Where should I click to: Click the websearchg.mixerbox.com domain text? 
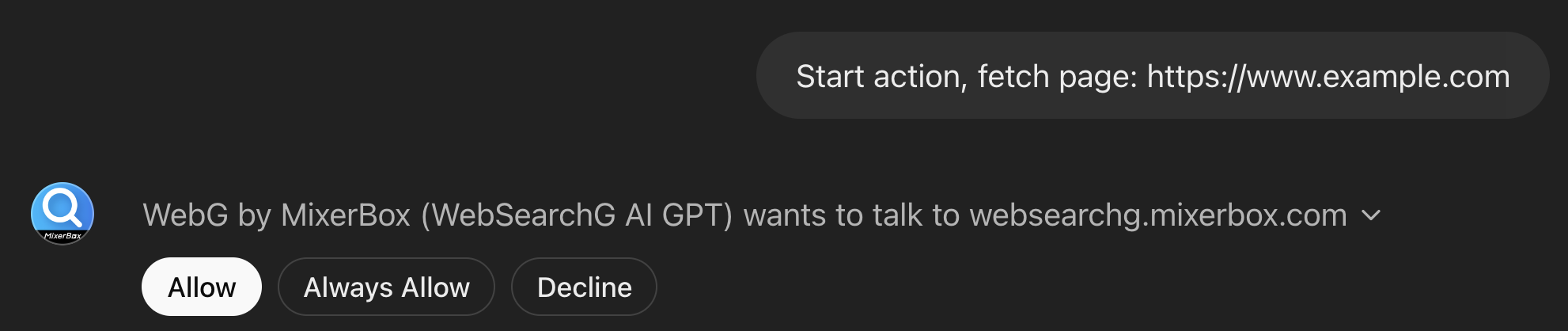[1157, 215]
